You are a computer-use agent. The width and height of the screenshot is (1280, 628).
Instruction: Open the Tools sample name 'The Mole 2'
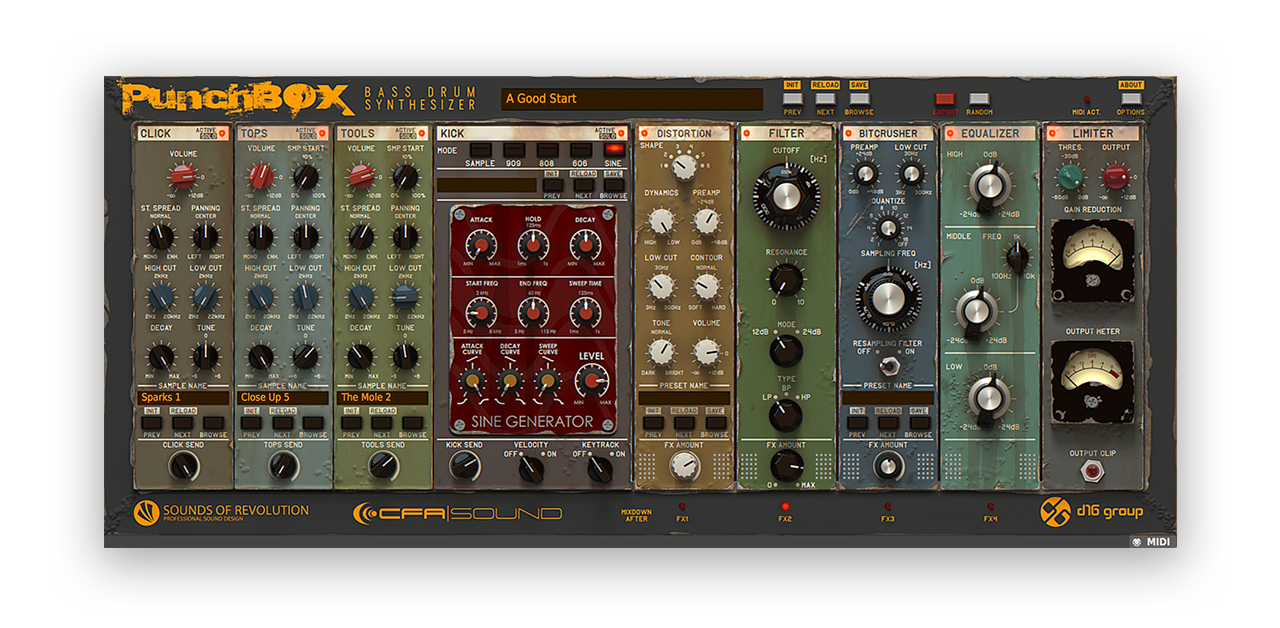pos(384,397)
